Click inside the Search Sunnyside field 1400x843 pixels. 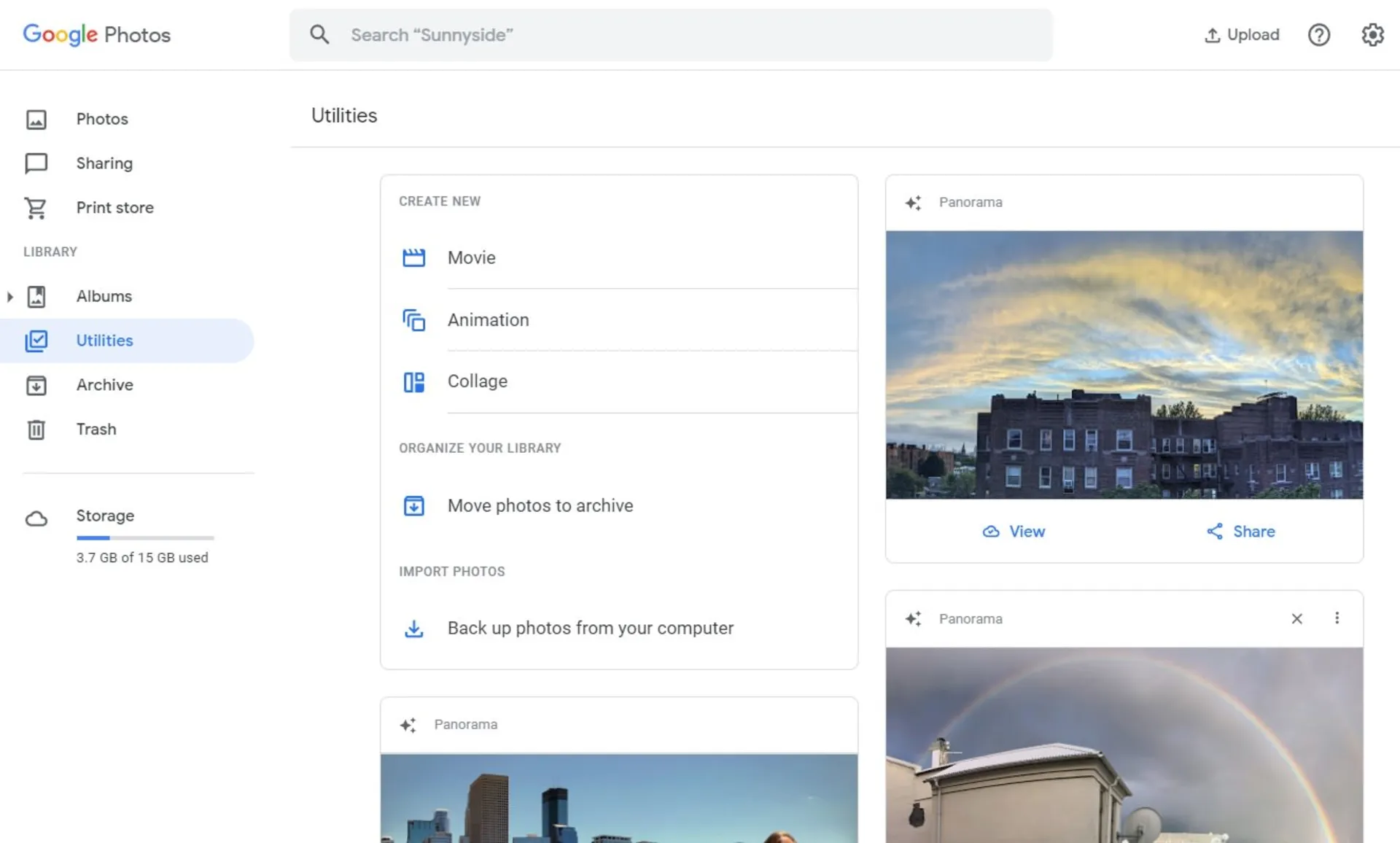583,34
